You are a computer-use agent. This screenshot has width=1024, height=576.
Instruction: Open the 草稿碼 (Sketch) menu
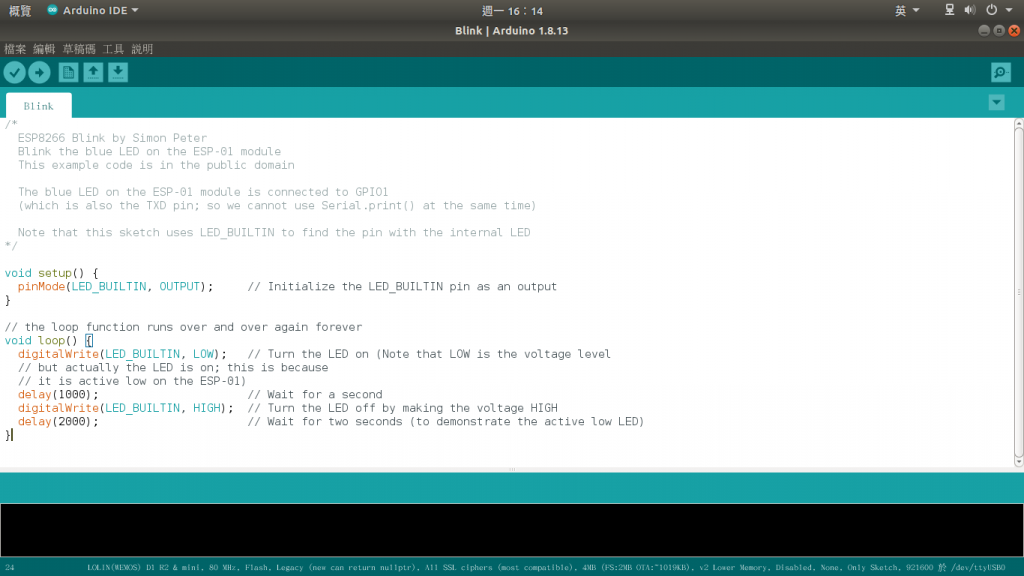click(78, 49)
